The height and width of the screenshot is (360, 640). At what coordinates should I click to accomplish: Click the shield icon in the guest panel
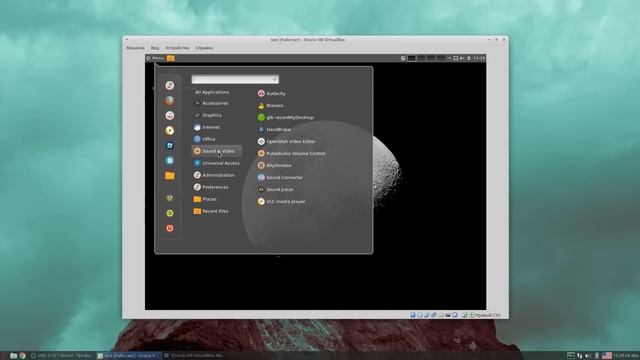coord(403,58)
